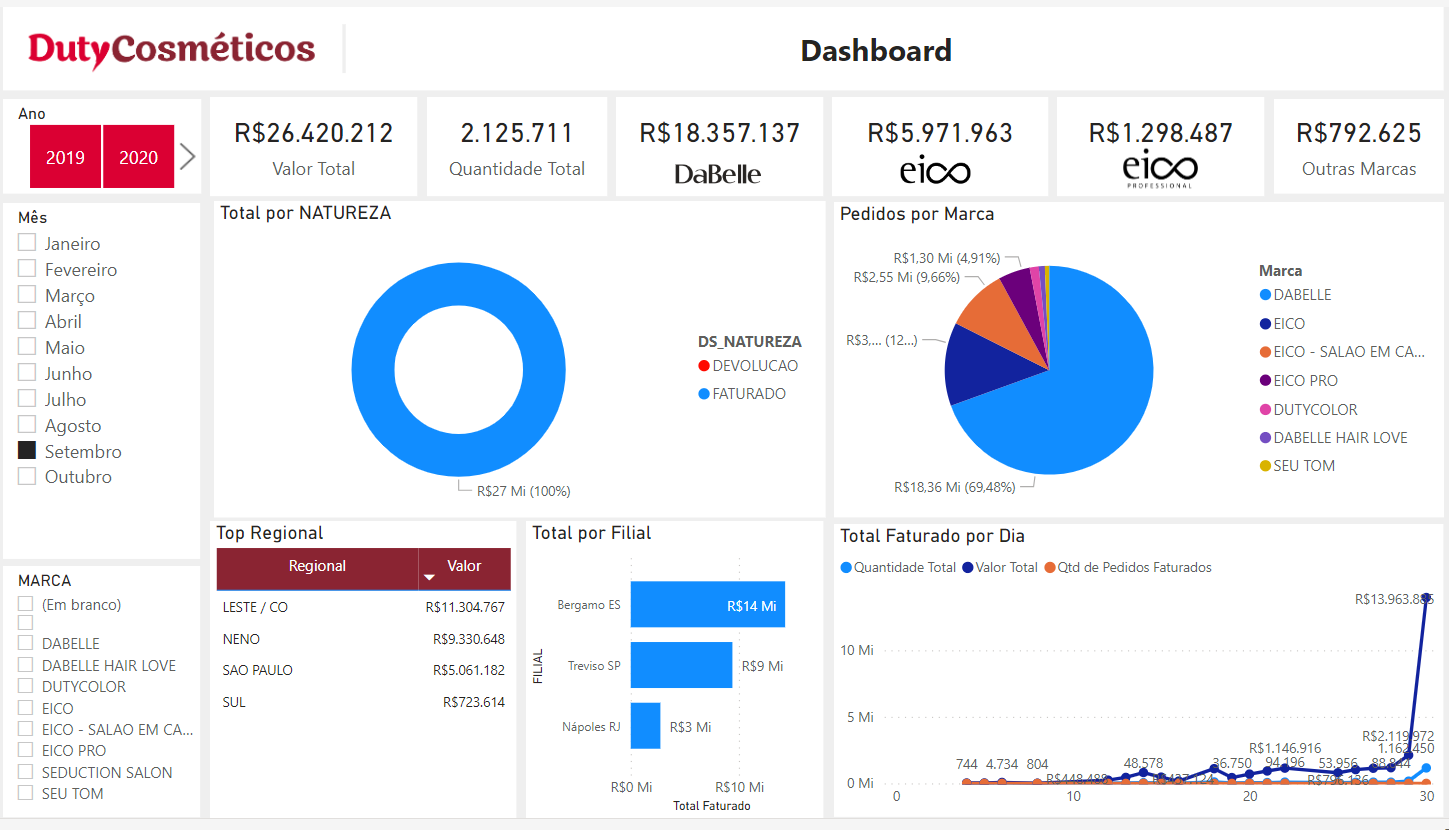Check the DABELLE HAIR LOVE filter checkbox
The width and height of the screenshot is (1449, 830).
pos(25,665)
